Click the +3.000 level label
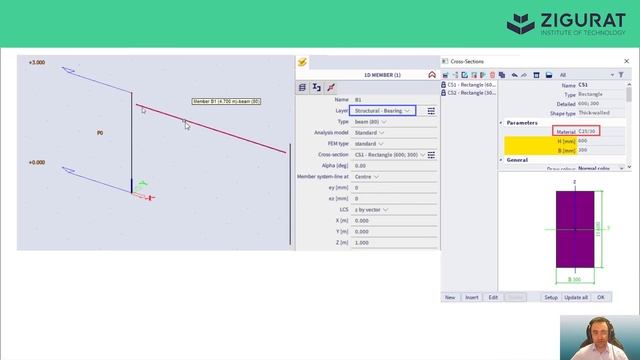640x360 pixels. click(x=37, y=62)
